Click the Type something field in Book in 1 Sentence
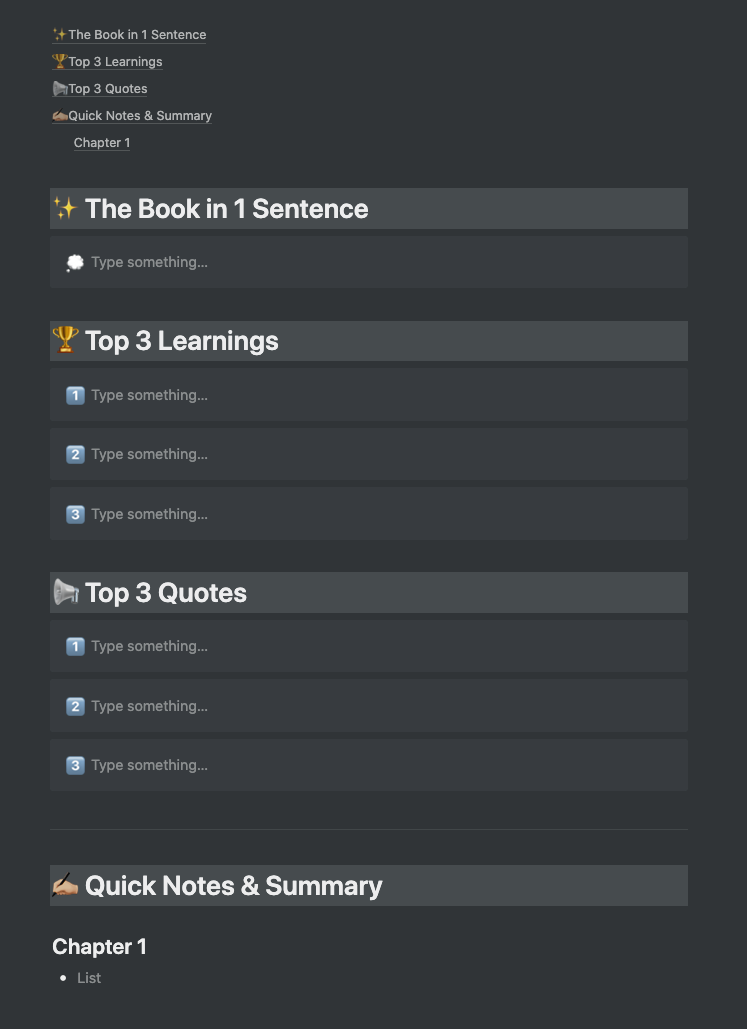This screenshot has height=1029, width=747. 149,261
